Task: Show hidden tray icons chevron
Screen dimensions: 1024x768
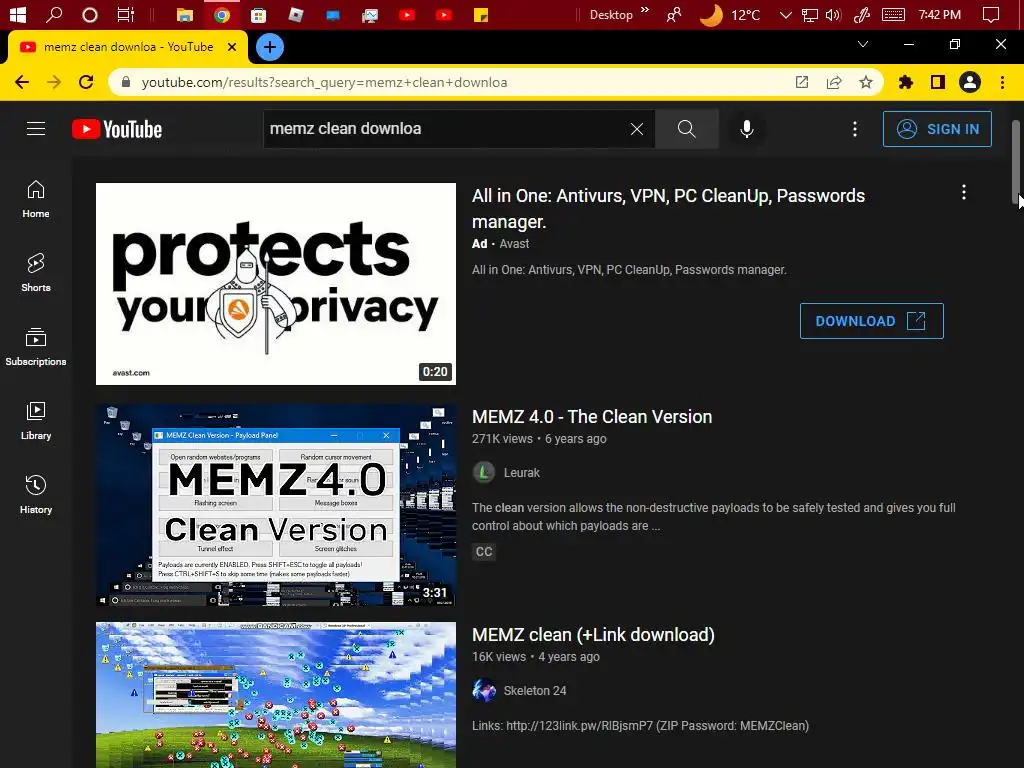Action: pos(786,15)
